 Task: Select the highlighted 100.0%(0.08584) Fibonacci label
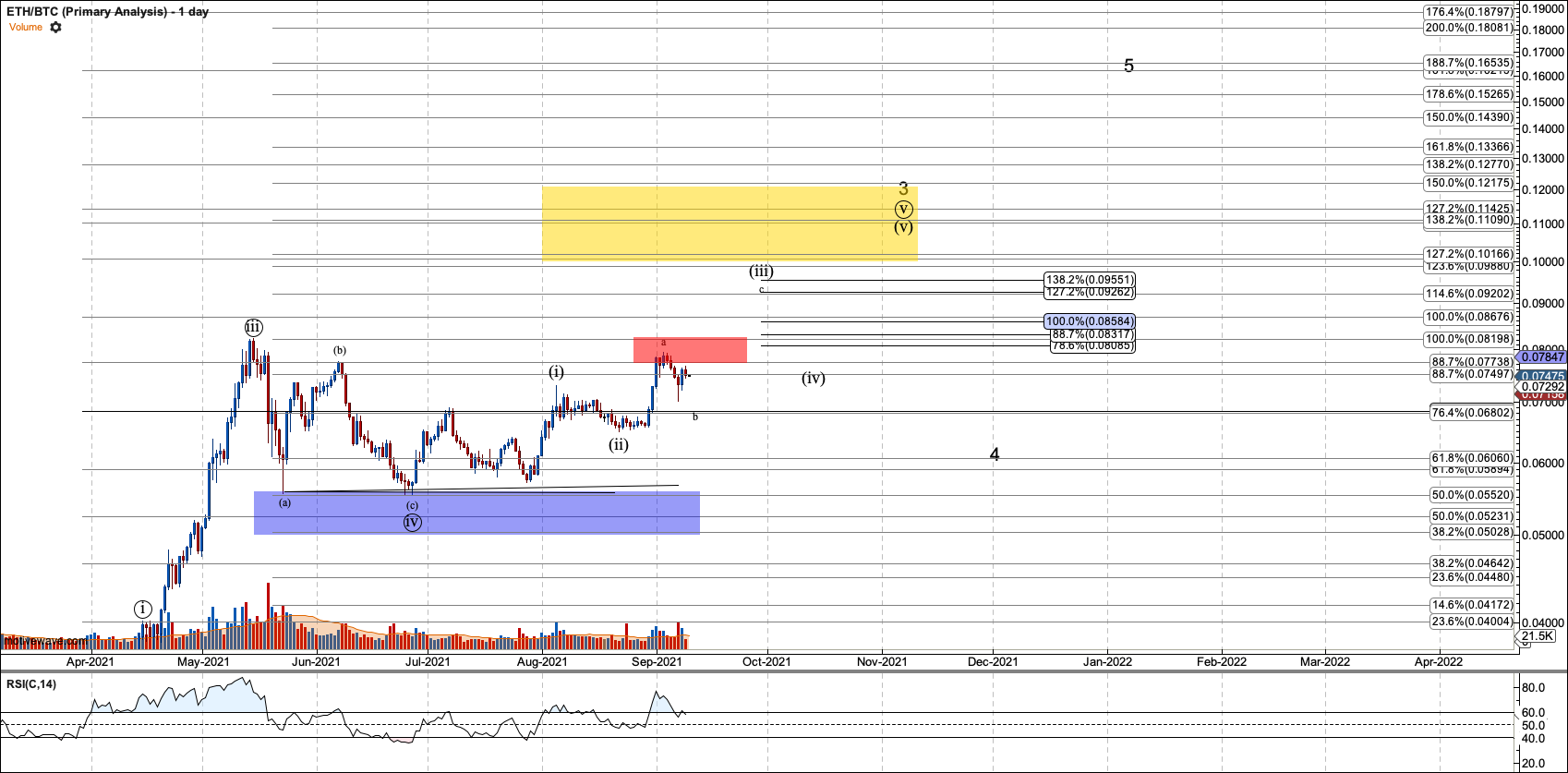tap(1090, 321)
